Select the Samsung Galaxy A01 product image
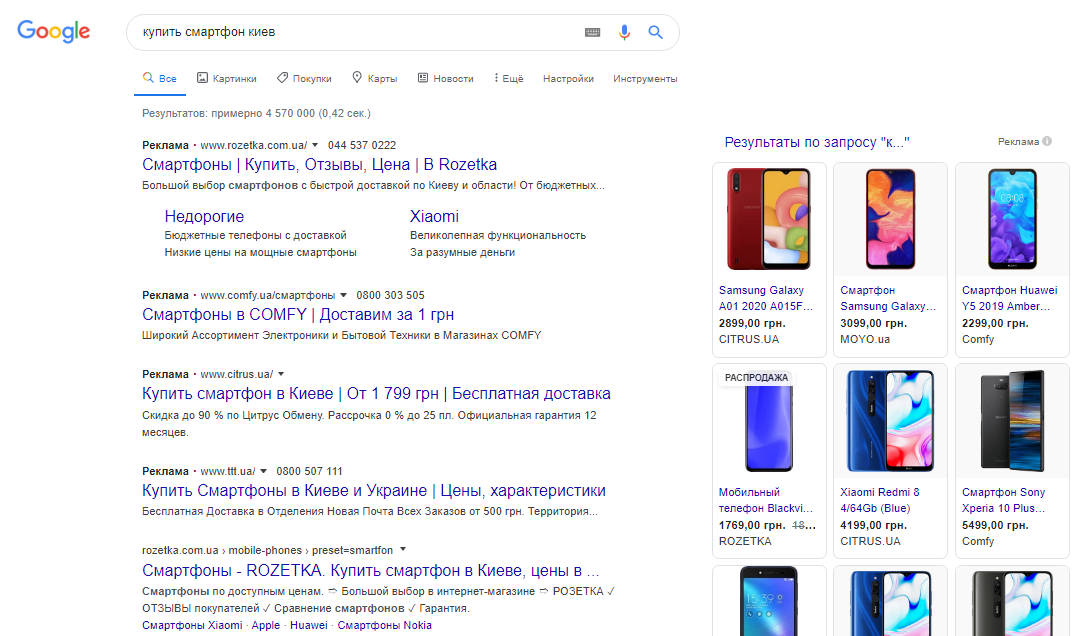Viewport: 1078px width, 636px height. 769,220
